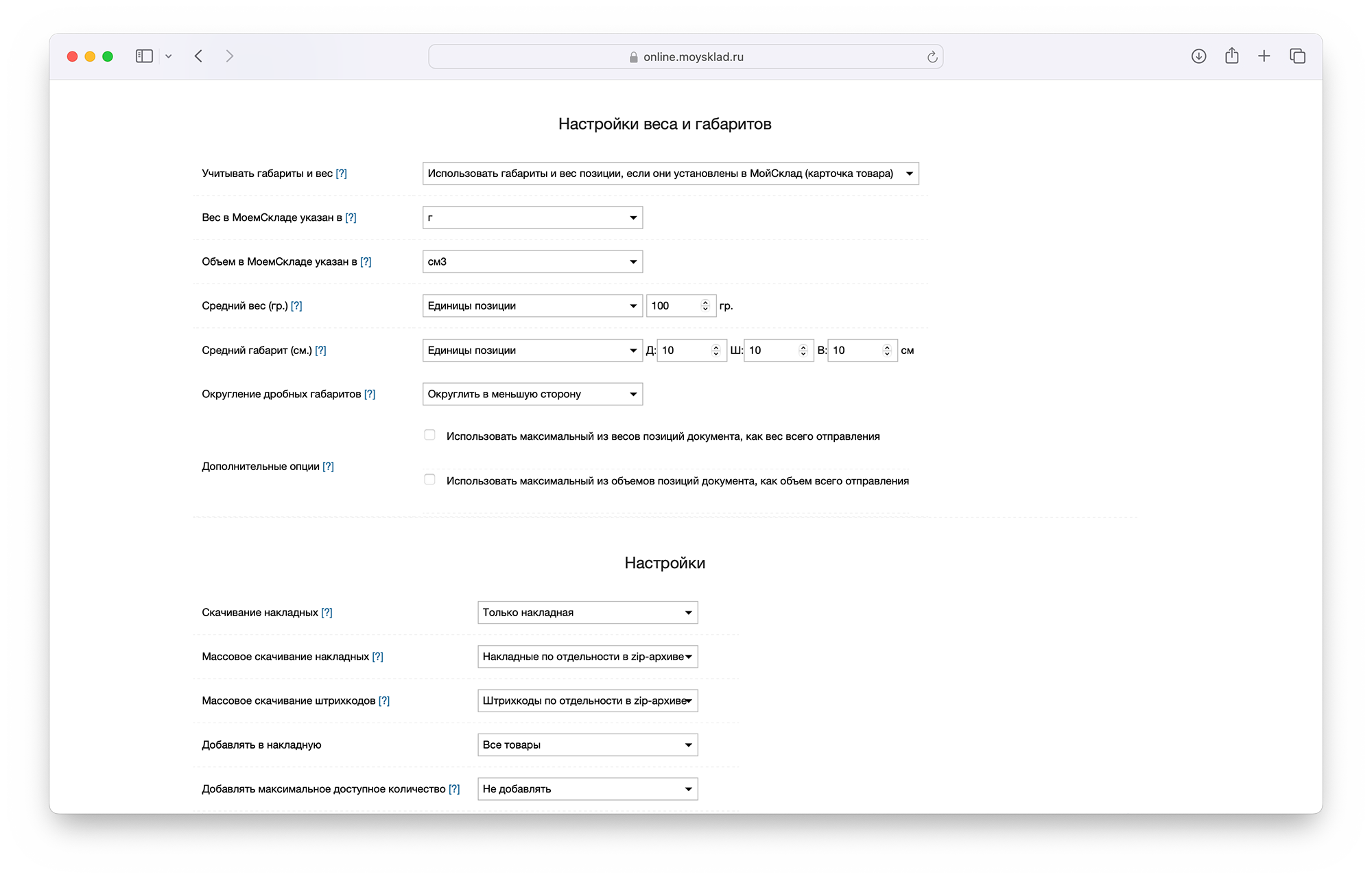
Task: Open the 'Учитывать габариты и вес' dropdown
Action: (670, 174)
